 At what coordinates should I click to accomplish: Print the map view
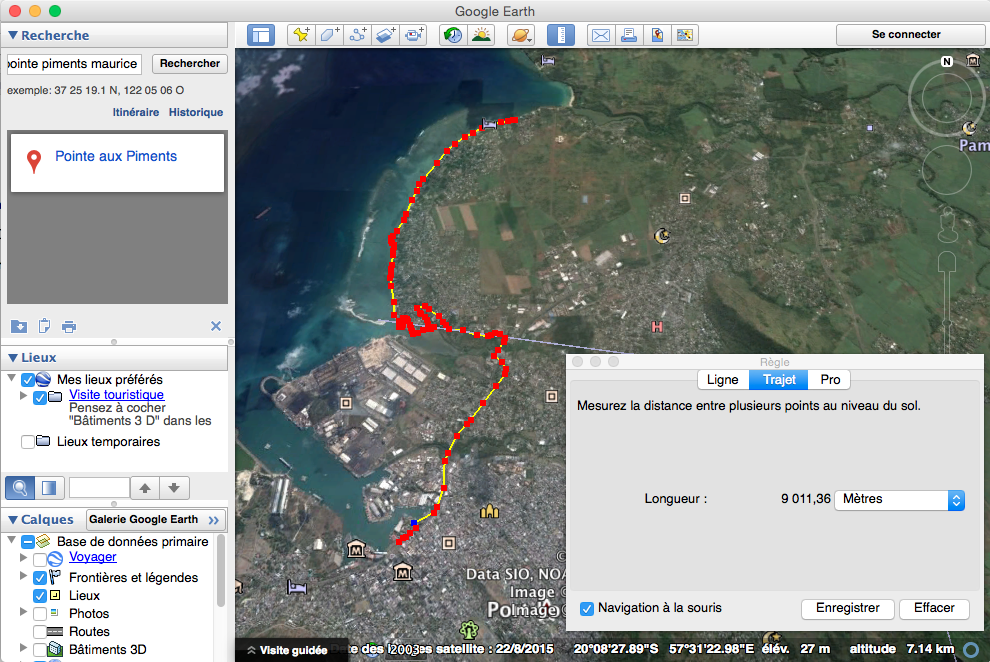(x=629, y=34)
